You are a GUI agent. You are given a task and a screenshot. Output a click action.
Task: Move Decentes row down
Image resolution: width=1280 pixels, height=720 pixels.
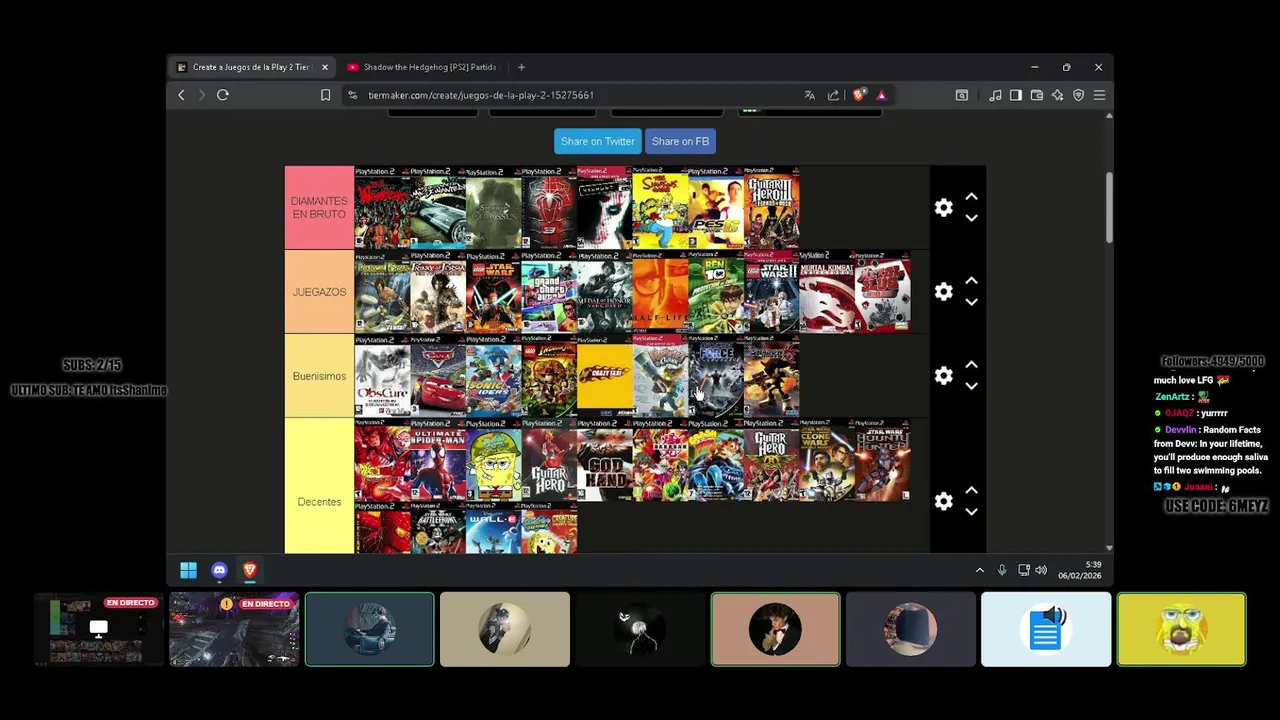coord(971,512)
